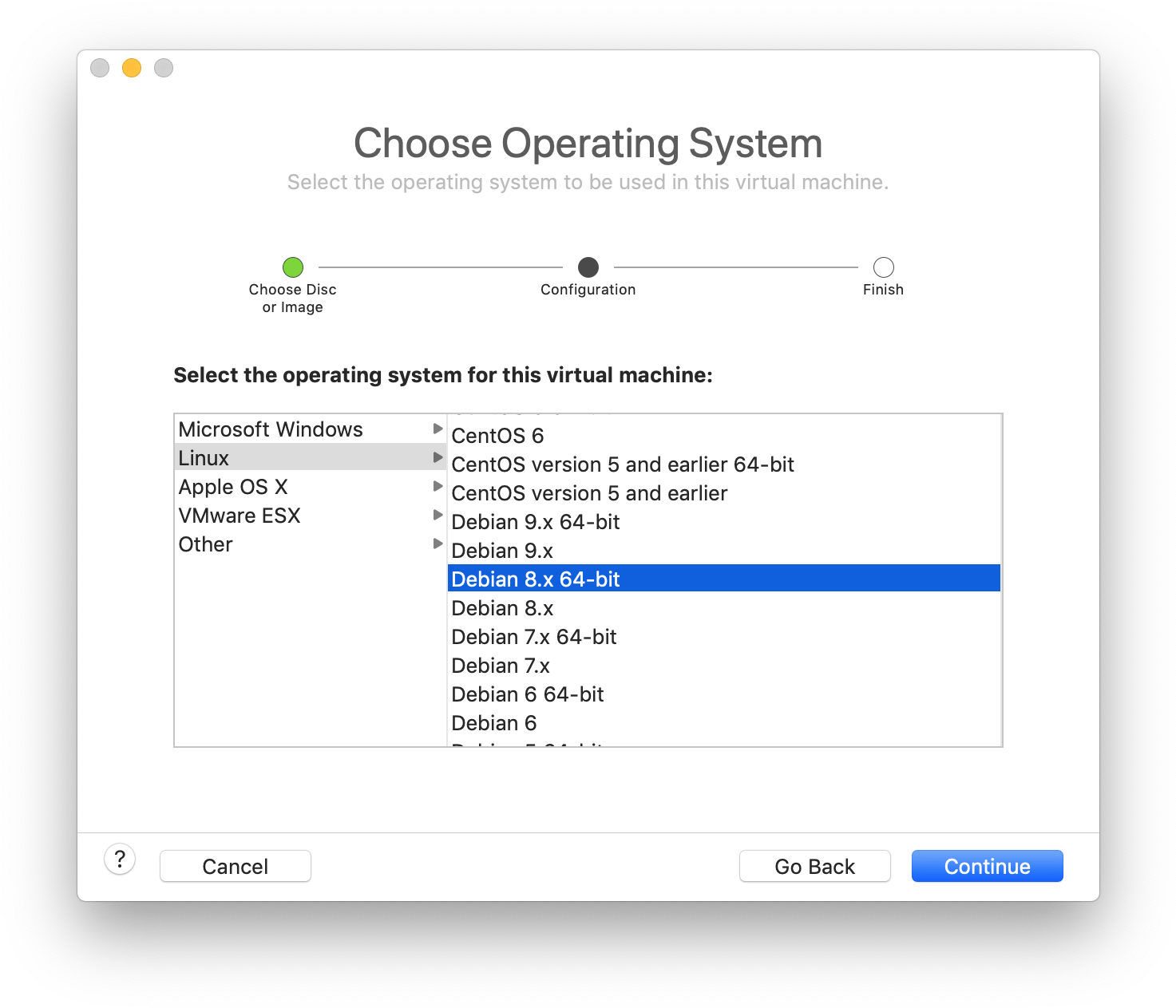Choose CentOS version 5 and earlier (32-bit)

(724, 493)
